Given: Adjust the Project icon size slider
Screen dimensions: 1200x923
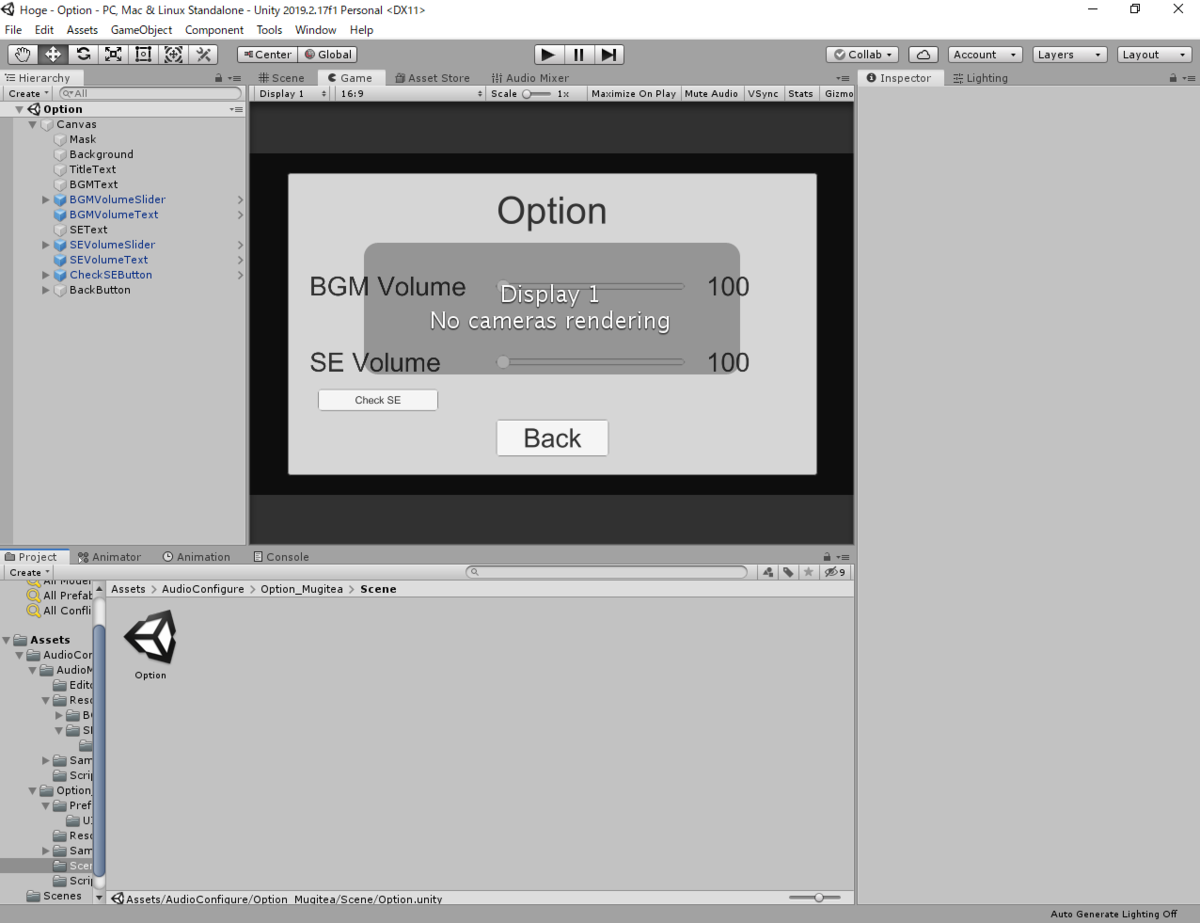Looking at the screenshot, I should tap(814, 898).
